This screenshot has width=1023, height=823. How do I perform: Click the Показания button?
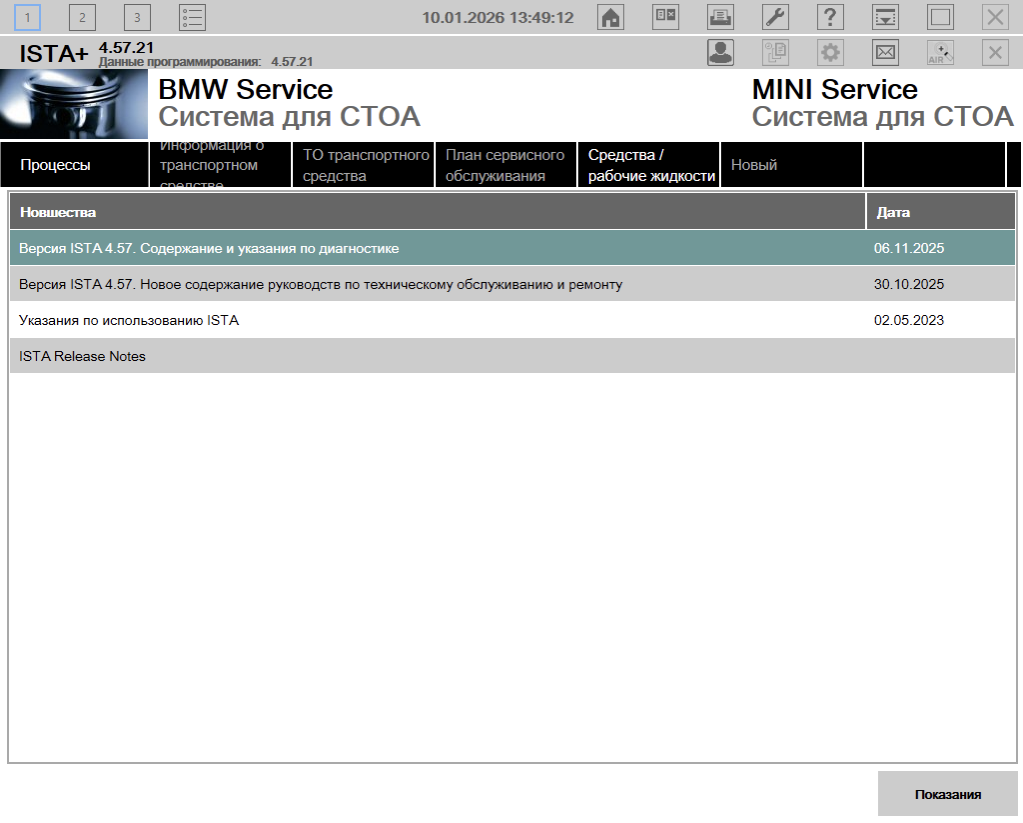[947, 794]
